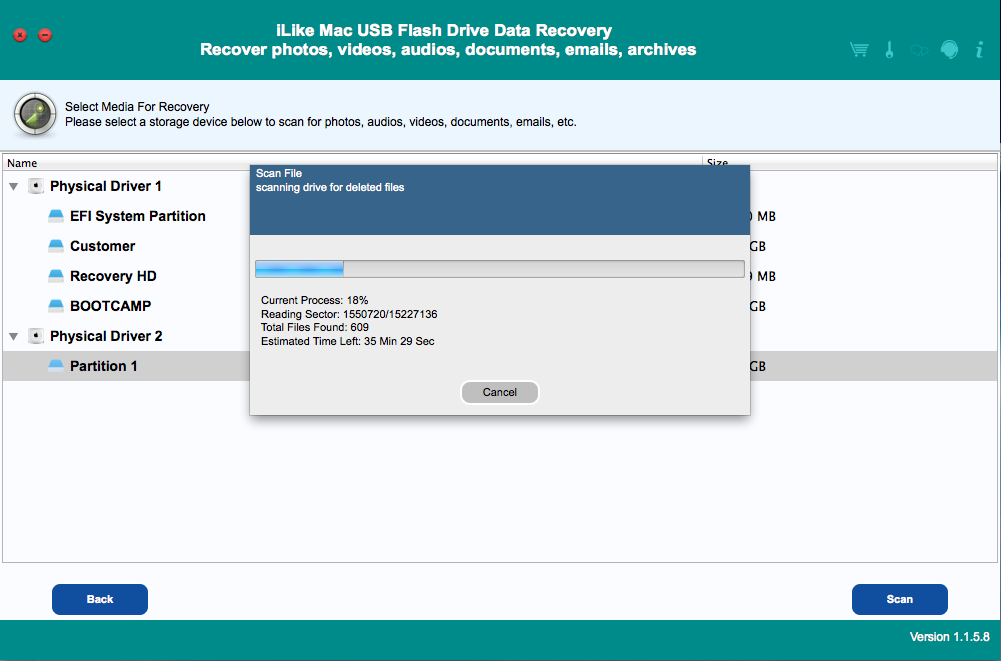The width and height of the screenshot is (1001, 661).
Task: Click the Physical Driver 1 disk icon
Action: pos(36,186)
